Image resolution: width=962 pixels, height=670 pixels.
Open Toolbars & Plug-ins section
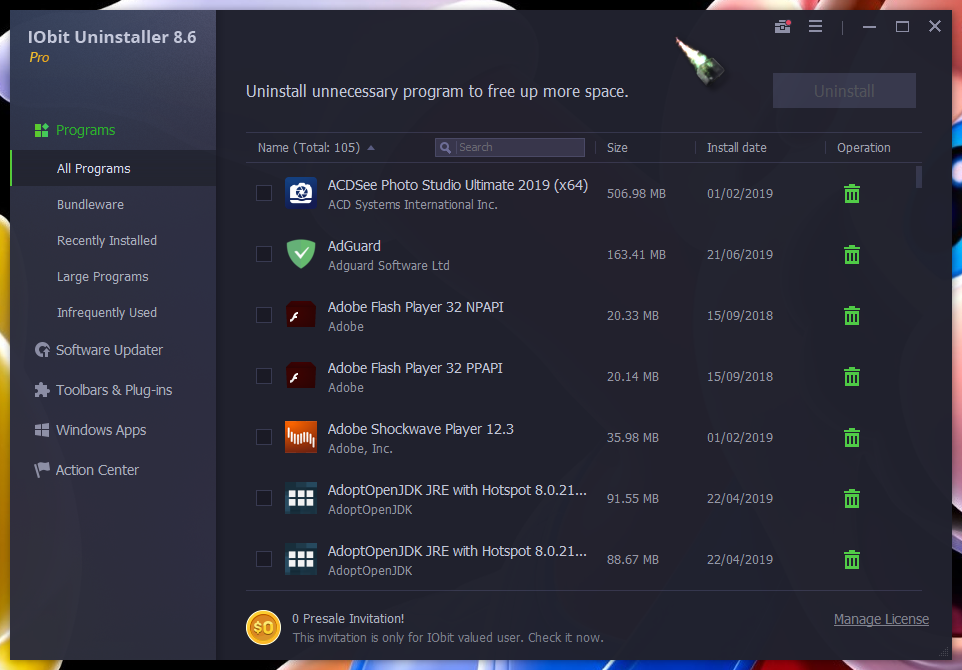coord(103,390)
